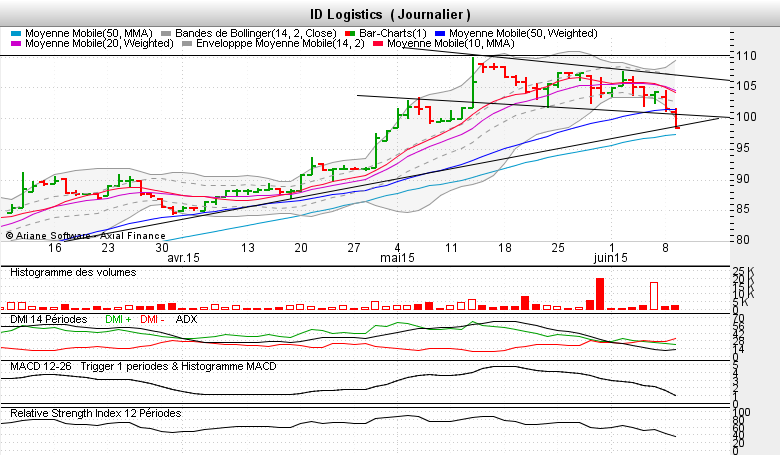The height and width of the screenshot is (455, 780).
Task: Click the DMI 14 Périodes label
Action: click(49, 319)
